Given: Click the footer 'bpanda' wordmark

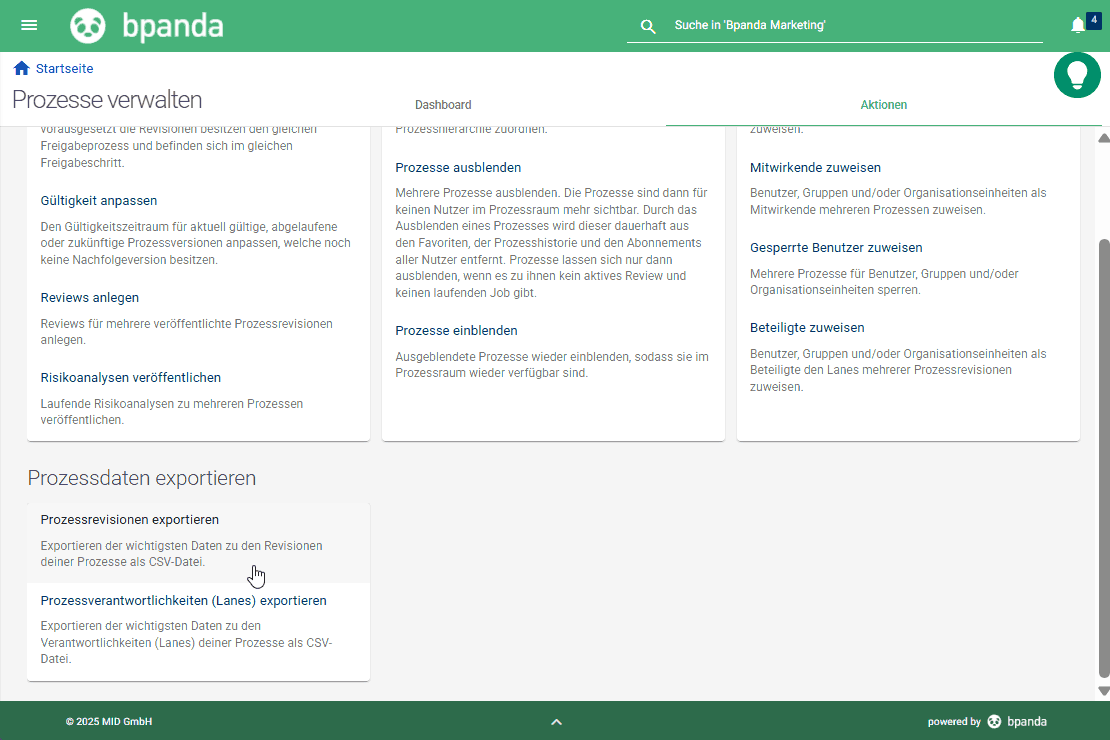Looking at the screenshot, I should click(1026, 722).
